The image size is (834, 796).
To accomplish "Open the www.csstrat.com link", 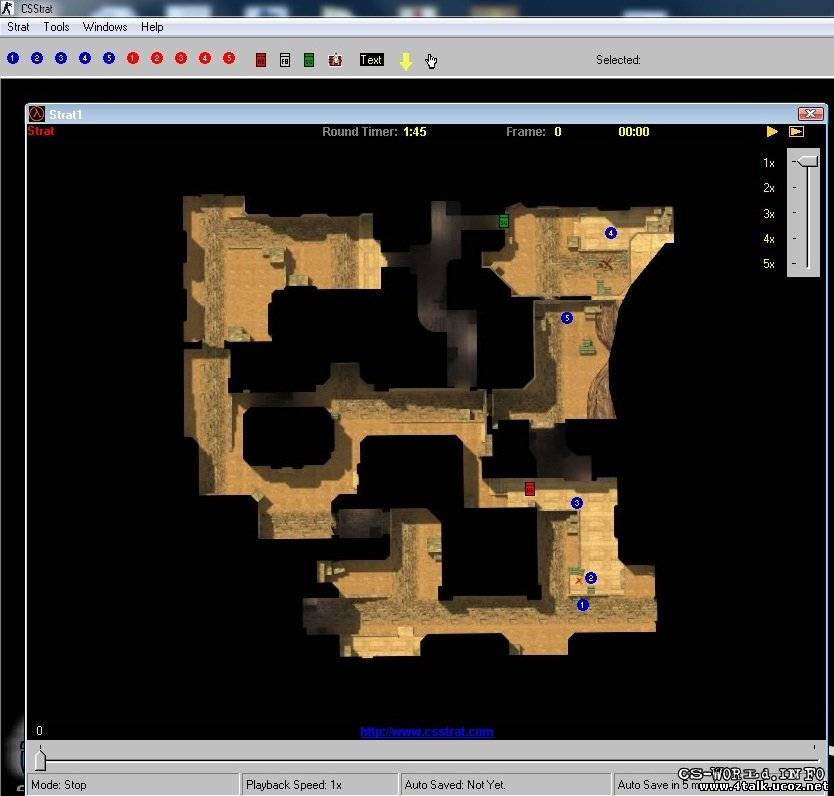I will 427,731.
